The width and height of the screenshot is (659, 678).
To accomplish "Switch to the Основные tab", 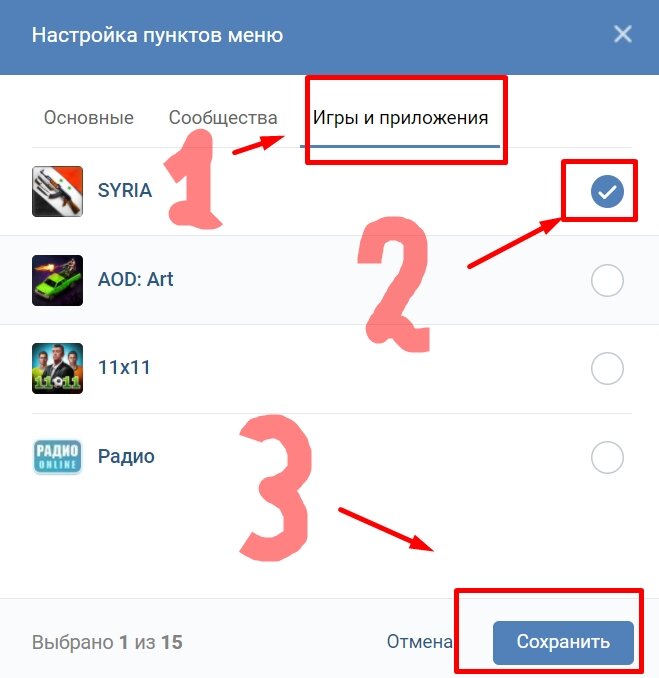I will point(89,118).
